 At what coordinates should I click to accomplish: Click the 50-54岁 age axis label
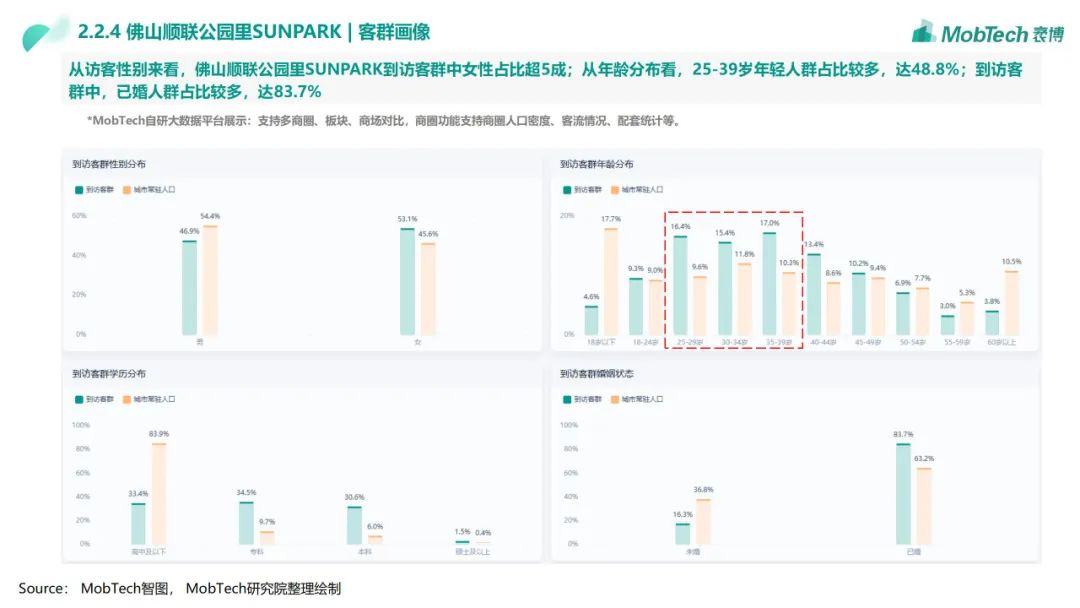pyautogui.click(x=913, y=342)
